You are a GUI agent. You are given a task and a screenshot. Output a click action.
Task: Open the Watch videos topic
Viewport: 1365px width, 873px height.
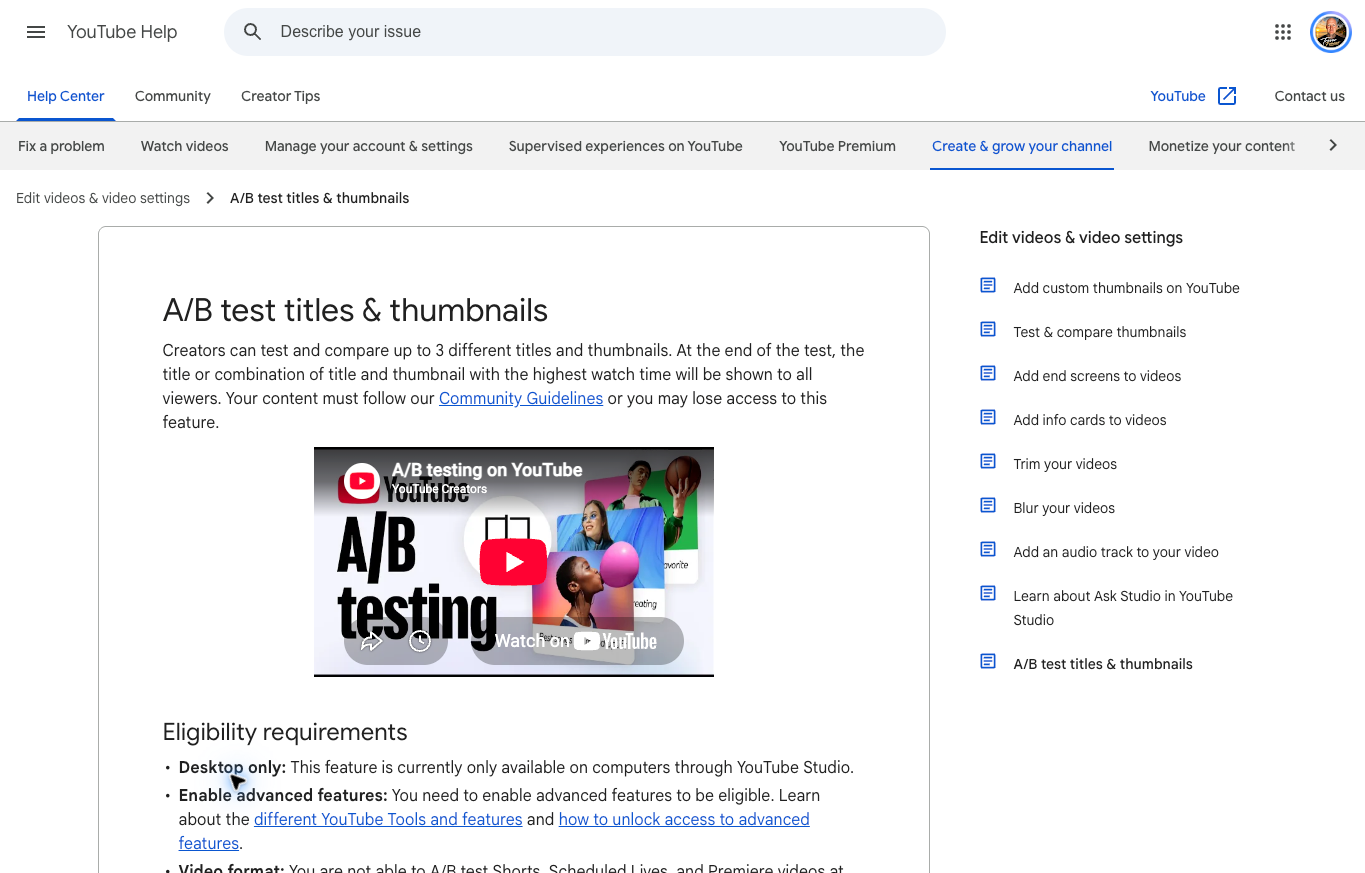(185, 146)
